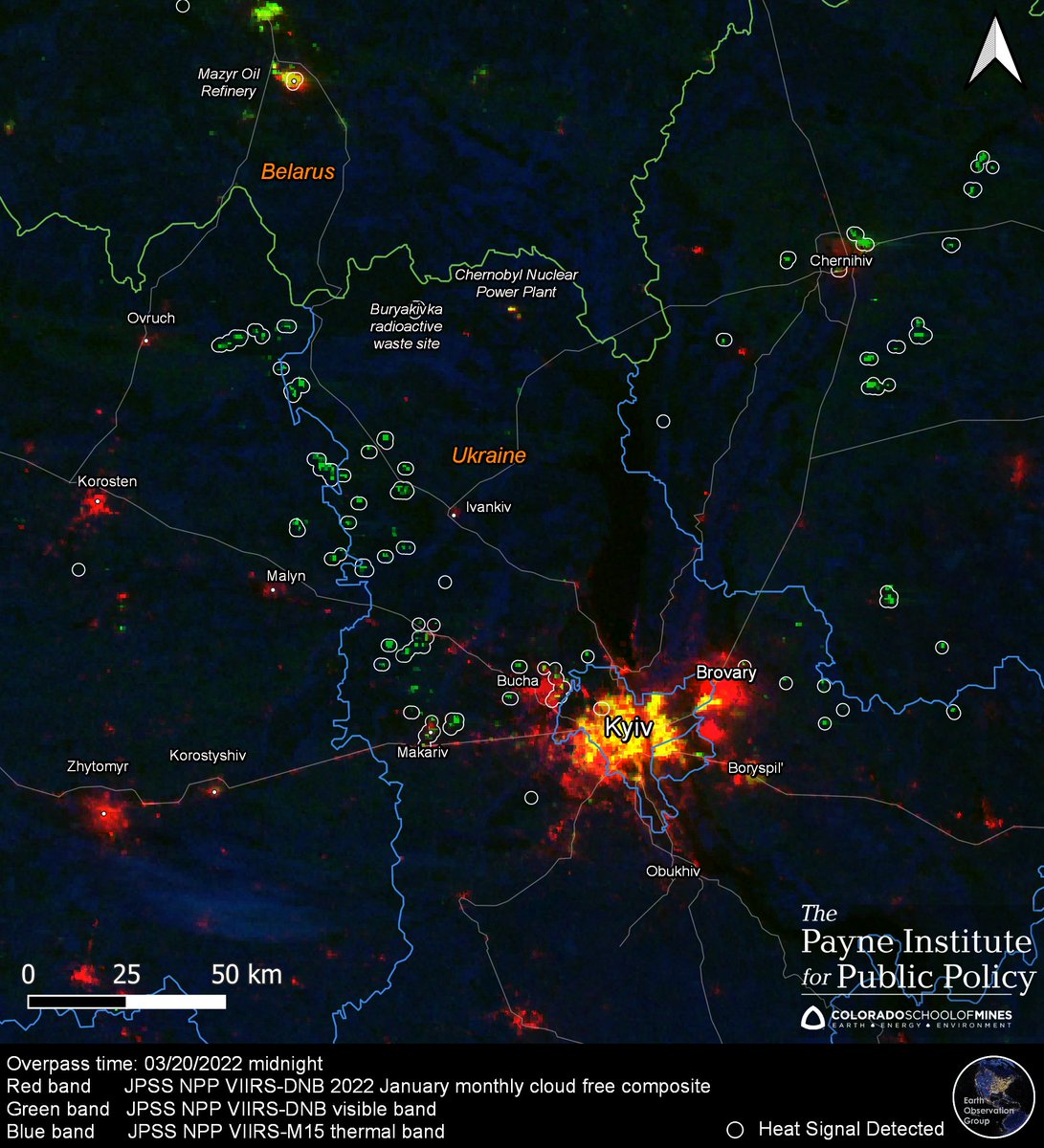This screenshot has height=1148, width=1044.
Task: Click the Brovary label
Action: click(x=726, y=673)
